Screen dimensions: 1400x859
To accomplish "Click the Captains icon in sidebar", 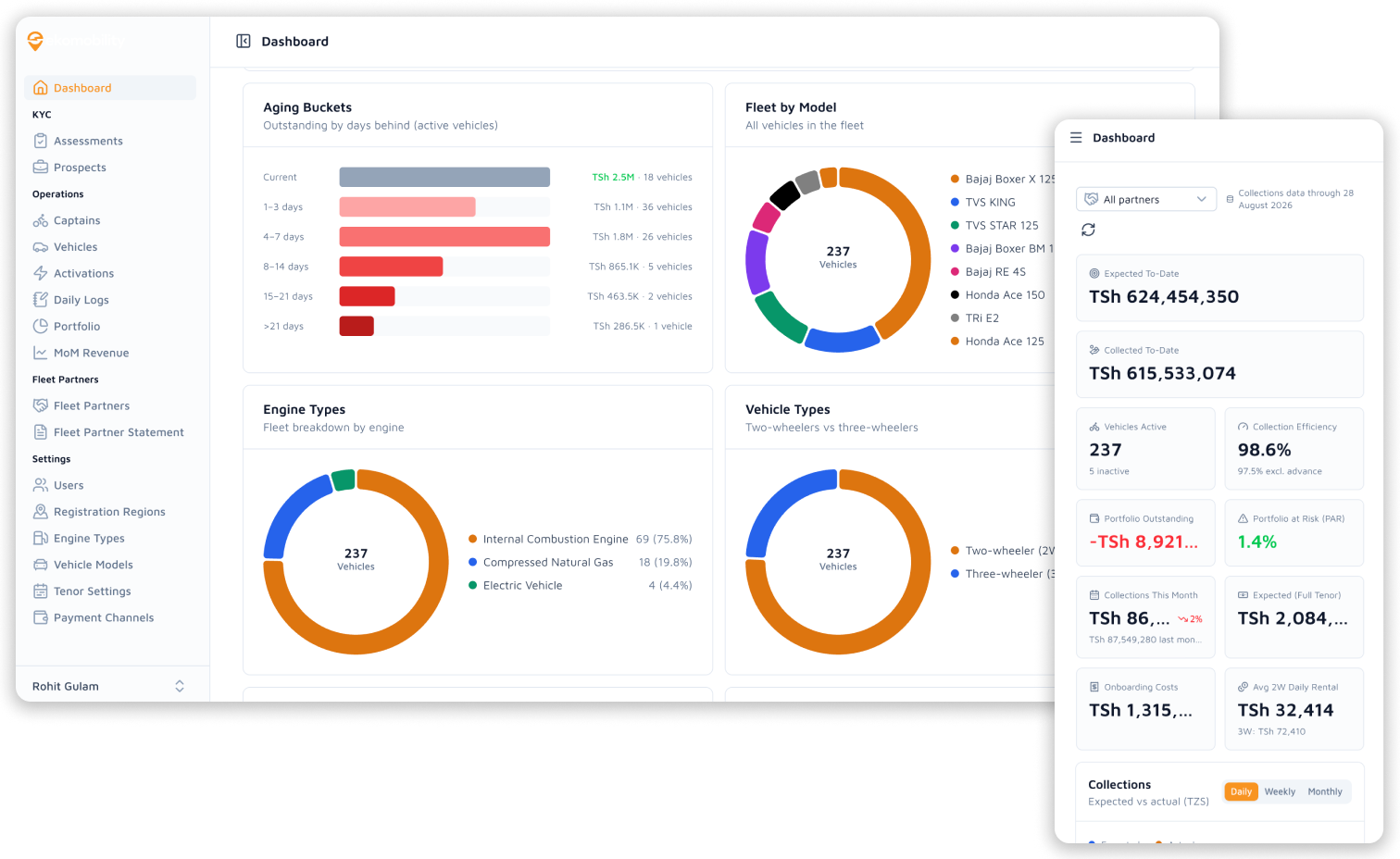I will click(41, 220).
